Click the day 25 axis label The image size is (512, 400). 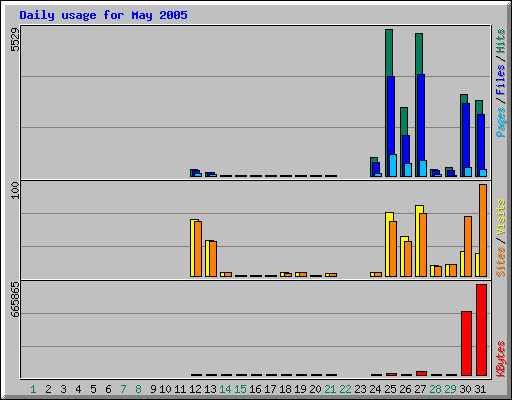click(x=390, y=389)
